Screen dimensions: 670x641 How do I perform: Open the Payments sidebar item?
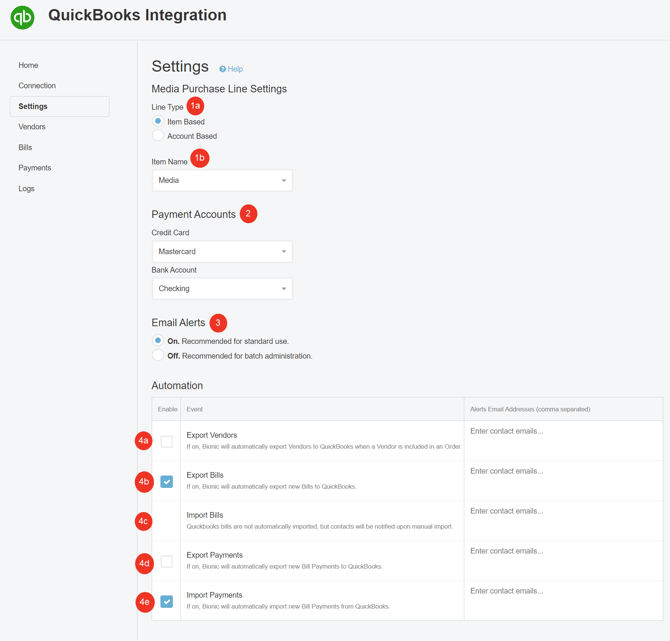[x=35, y=168]
